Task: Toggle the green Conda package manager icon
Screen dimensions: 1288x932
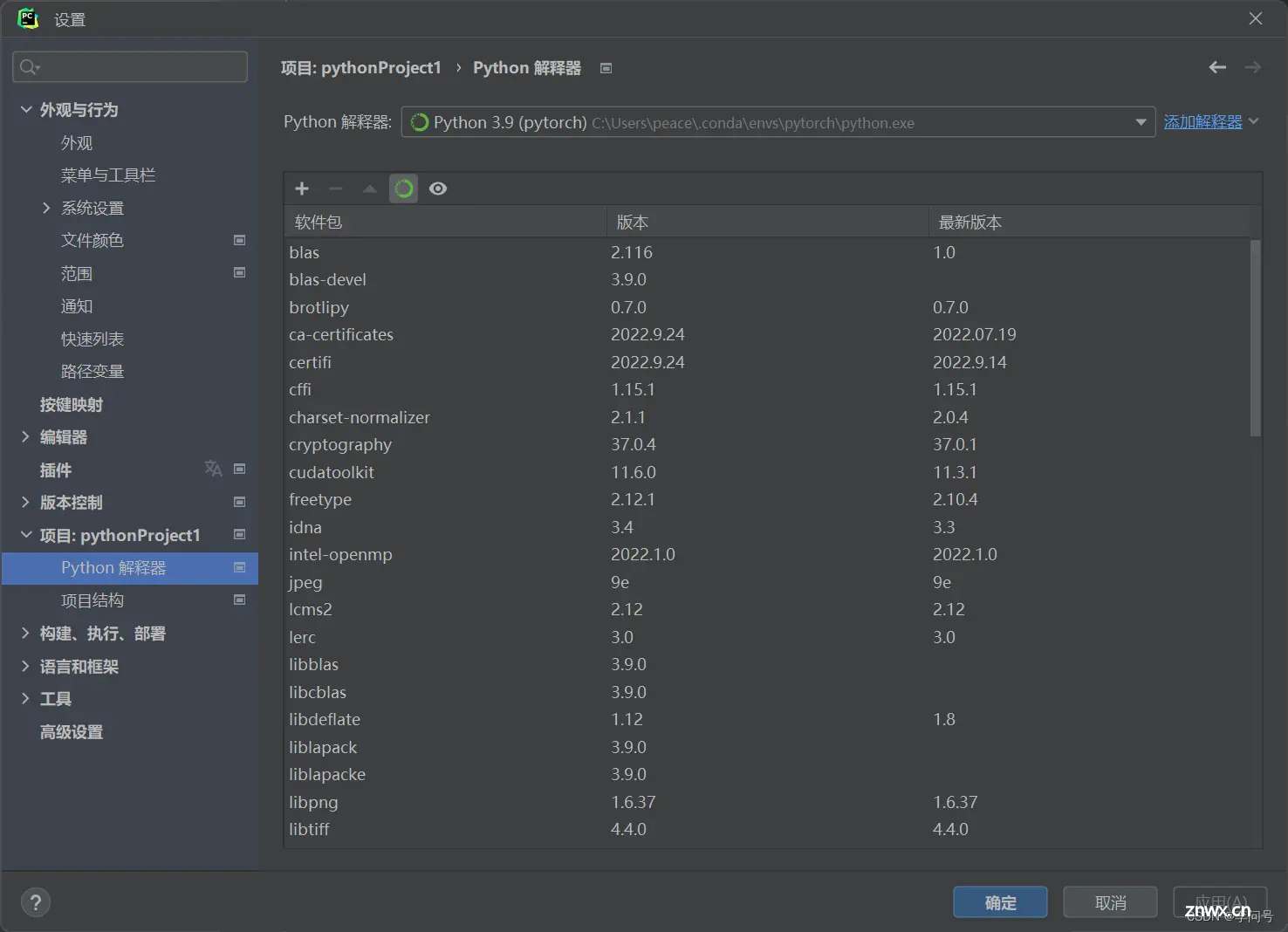Action: click(x=403, y=188)
